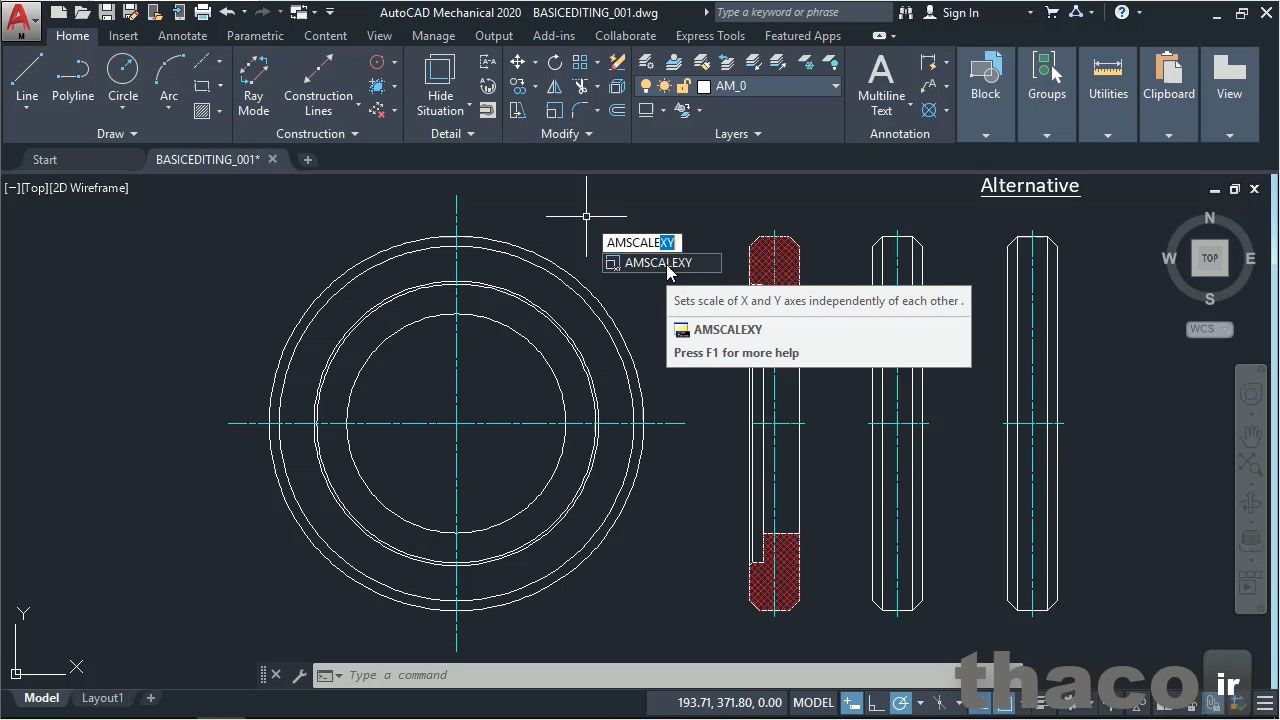Image resolution: width=1280 pixels, height=720 pixels.
Task: Select the Arc tool
Action: (x=169, y=78)
